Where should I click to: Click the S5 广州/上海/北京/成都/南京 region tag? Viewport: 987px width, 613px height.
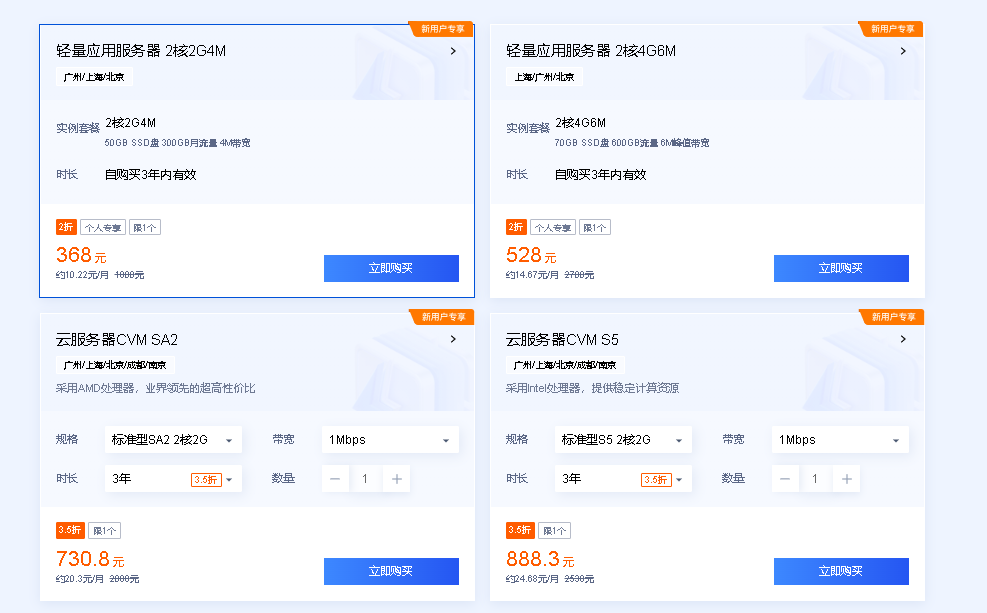tap(565, 365)
